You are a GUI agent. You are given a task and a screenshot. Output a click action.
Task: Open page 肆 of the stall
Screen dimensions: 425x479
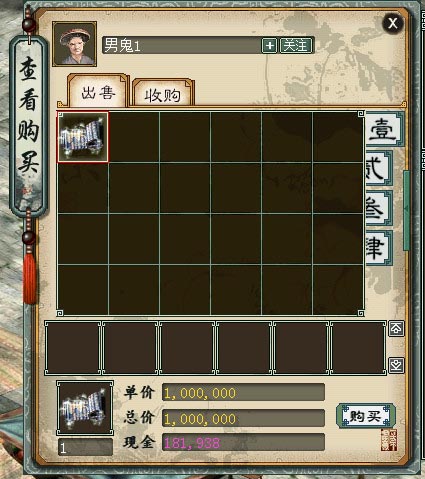tap(378, 248)
